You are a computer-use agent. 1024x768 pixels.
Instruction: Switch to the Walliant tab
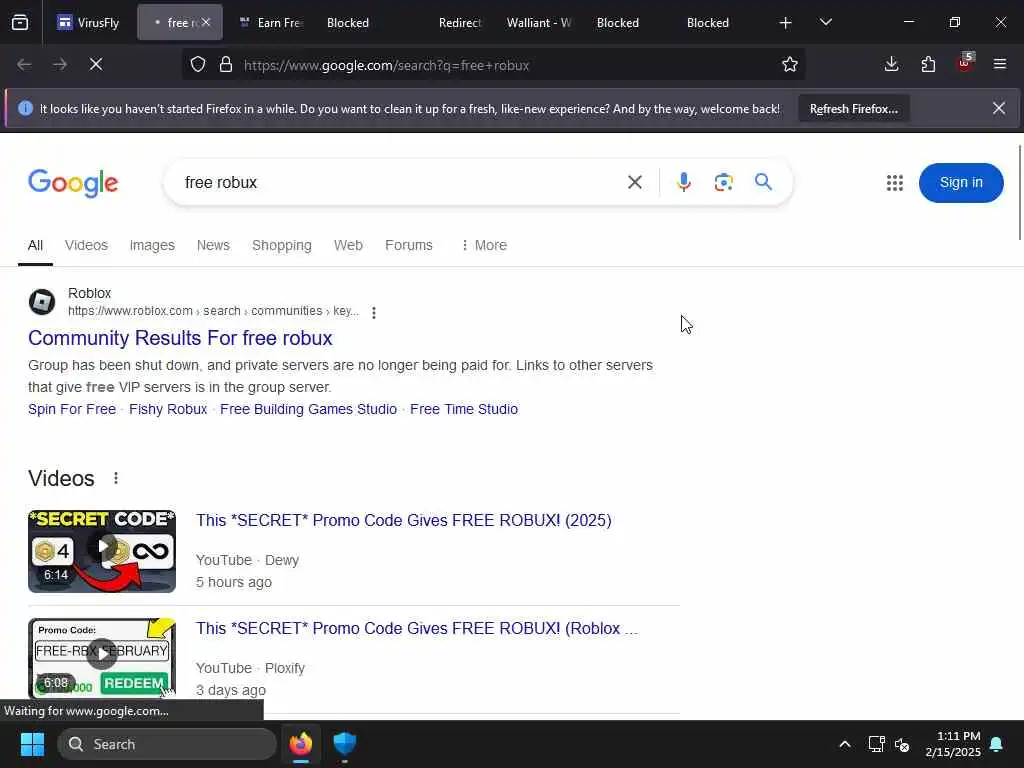tap(539, 23)
